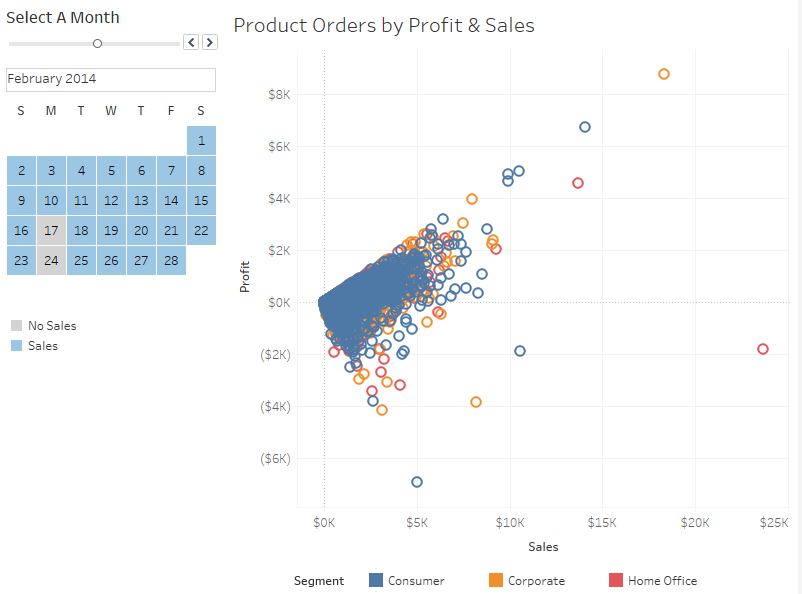Screen dimensions: 802x594
Task: Click the blue Sales legend swatch
Action: (x=18, y=343)
